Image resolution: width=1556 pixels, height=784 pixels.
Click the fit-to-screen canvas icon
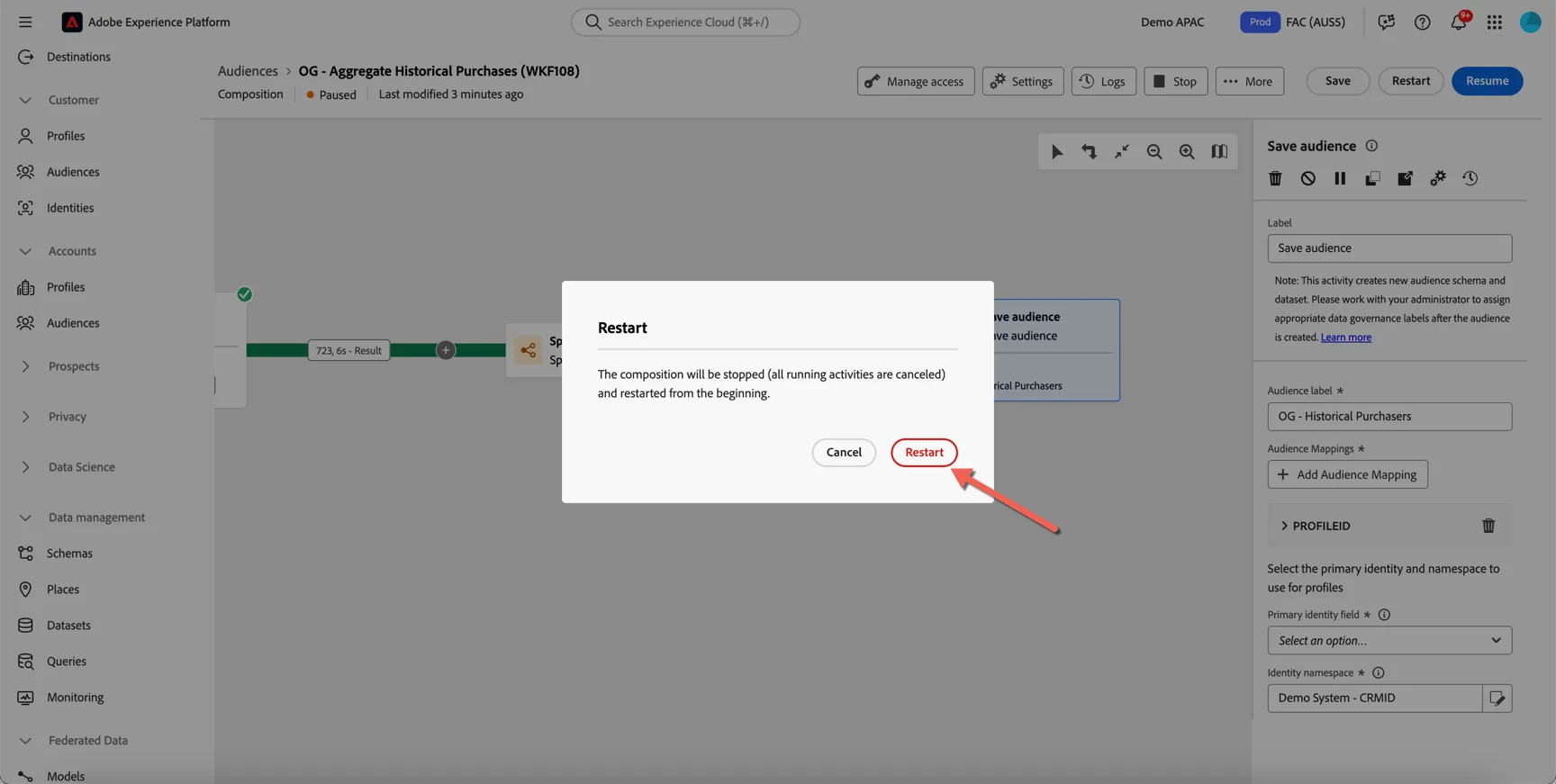click(x=1121, y=152)
